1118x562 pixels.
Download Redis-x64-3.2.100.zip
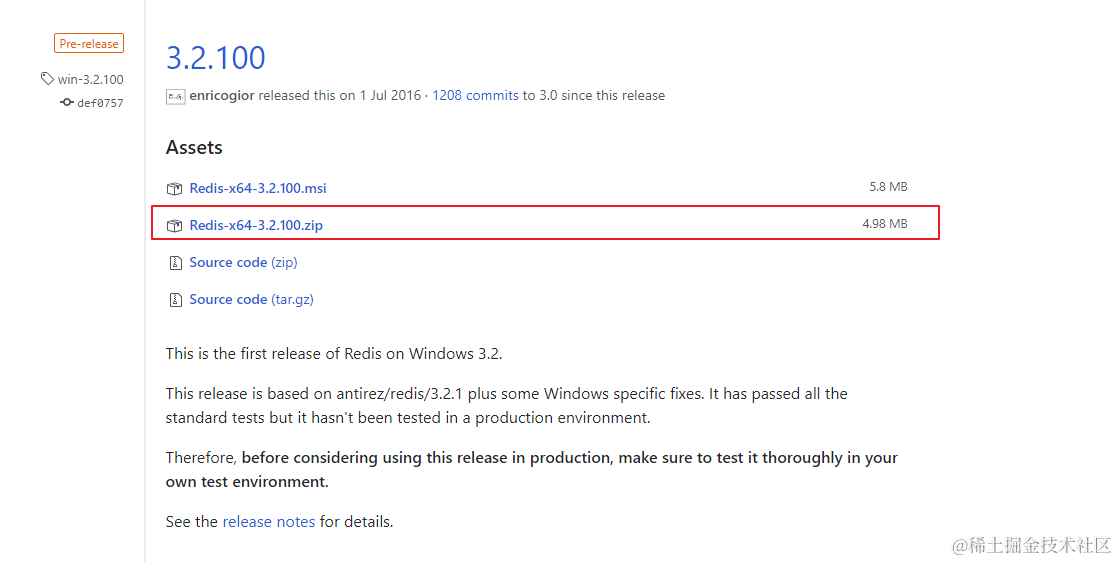pos(256,225)
